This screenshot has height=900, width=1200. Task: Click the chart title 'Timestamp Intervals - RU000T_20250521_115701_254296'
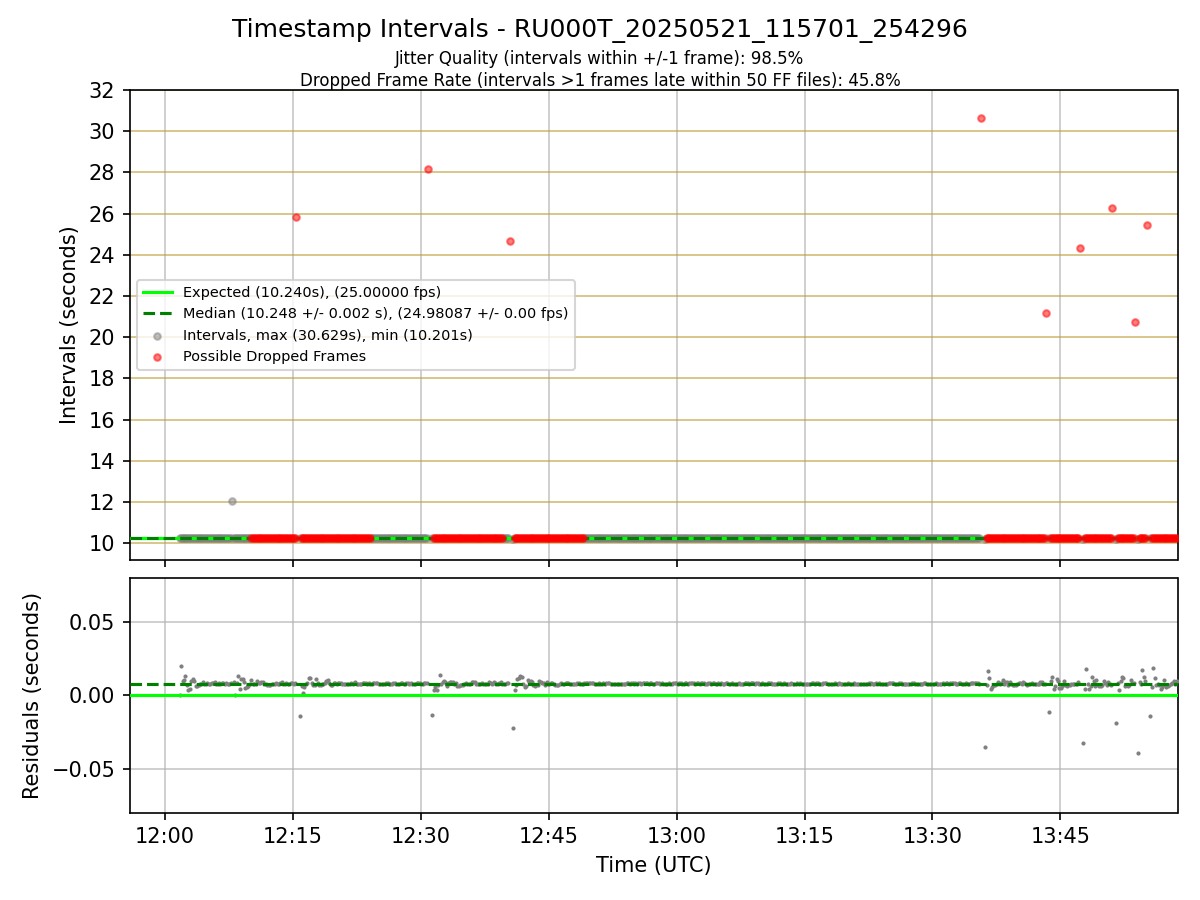coord(599,29)
